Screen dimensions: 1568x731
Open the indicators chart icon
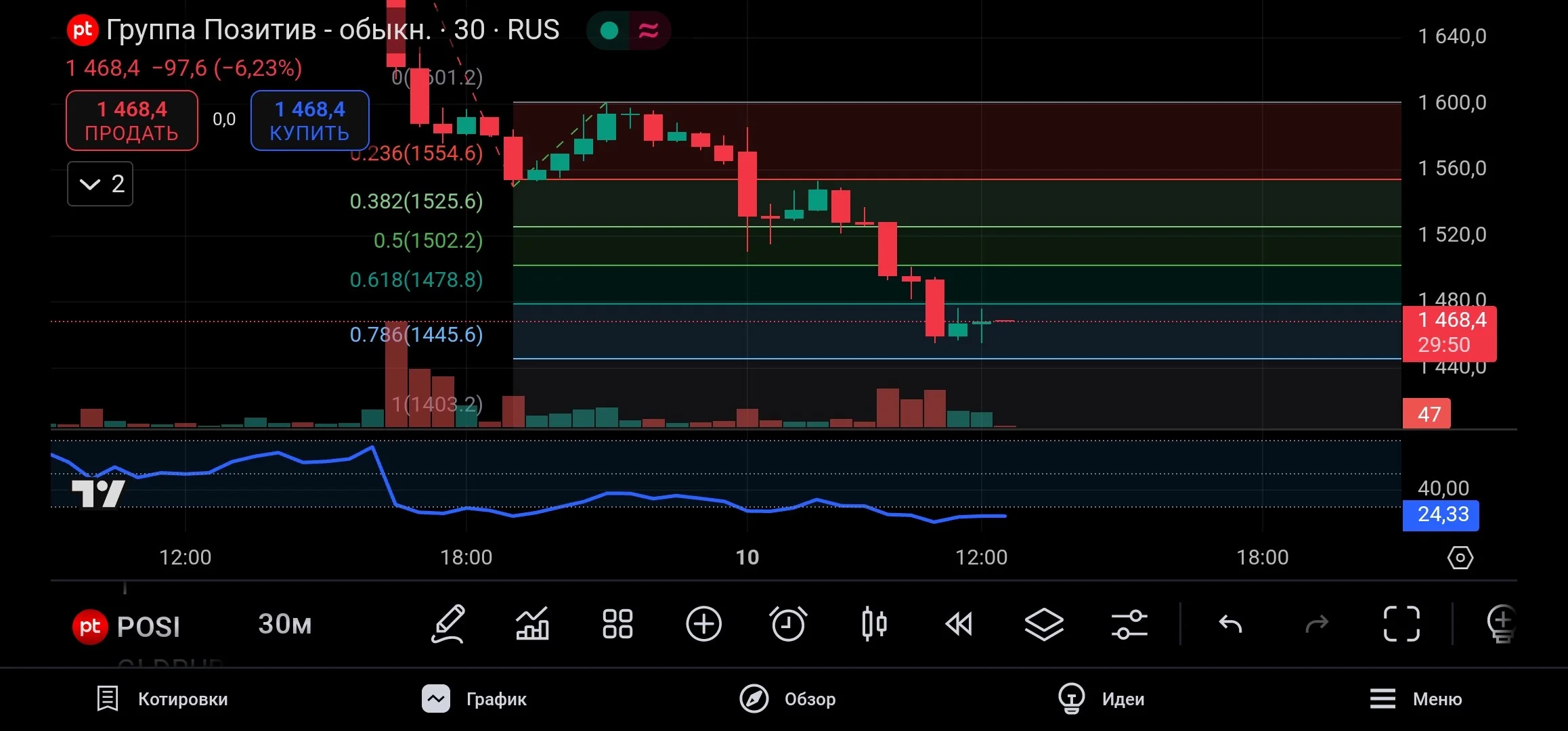(x=533, y=623)
